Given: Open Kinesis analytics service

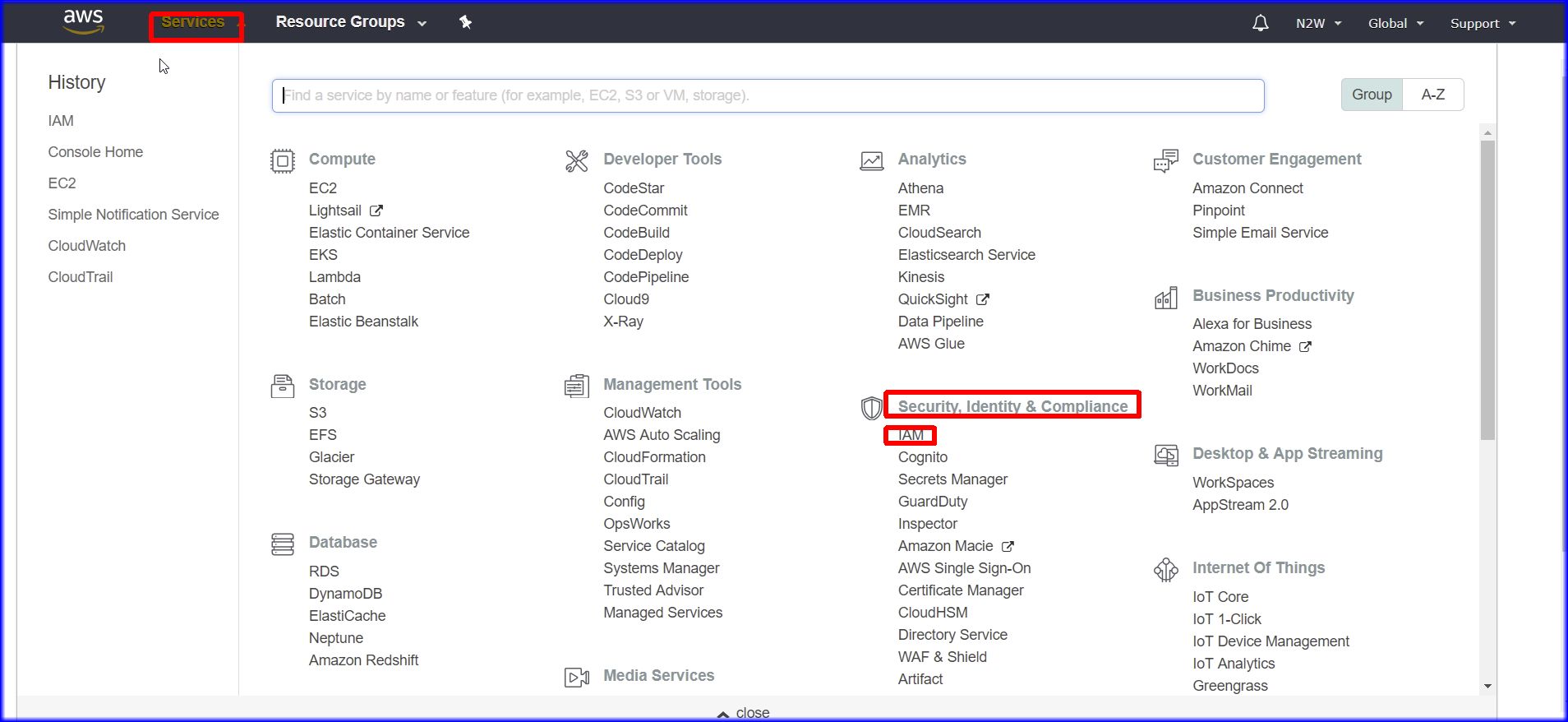Looking at the screenshot, I should [921, 277].
